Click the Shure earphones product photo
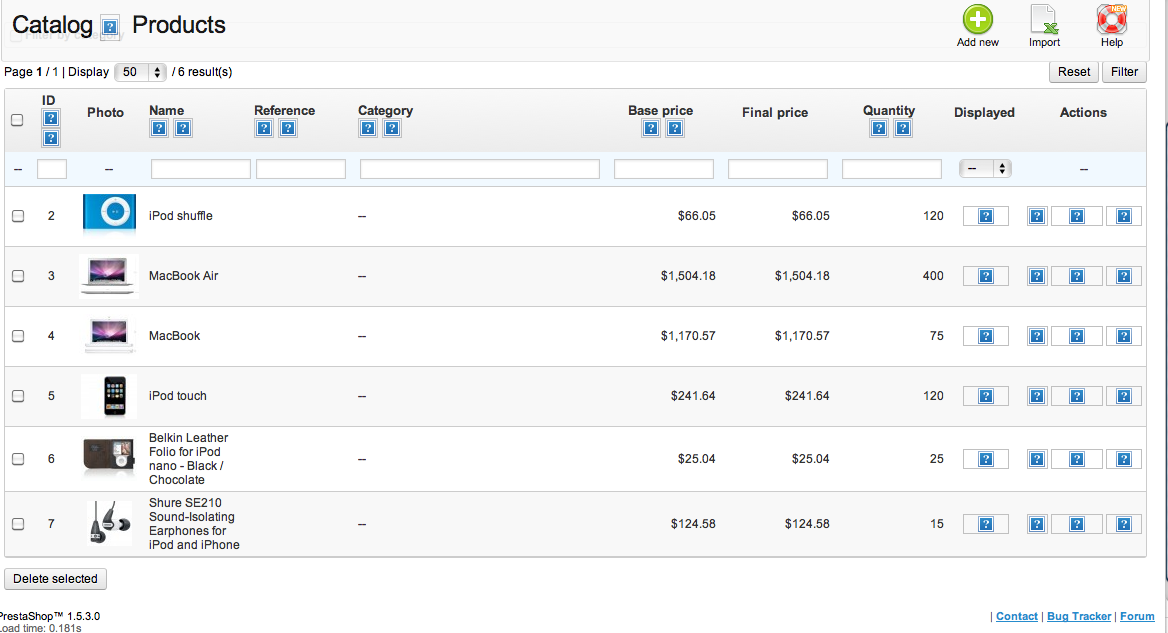 pyautogui.click(x=110, y=523)
